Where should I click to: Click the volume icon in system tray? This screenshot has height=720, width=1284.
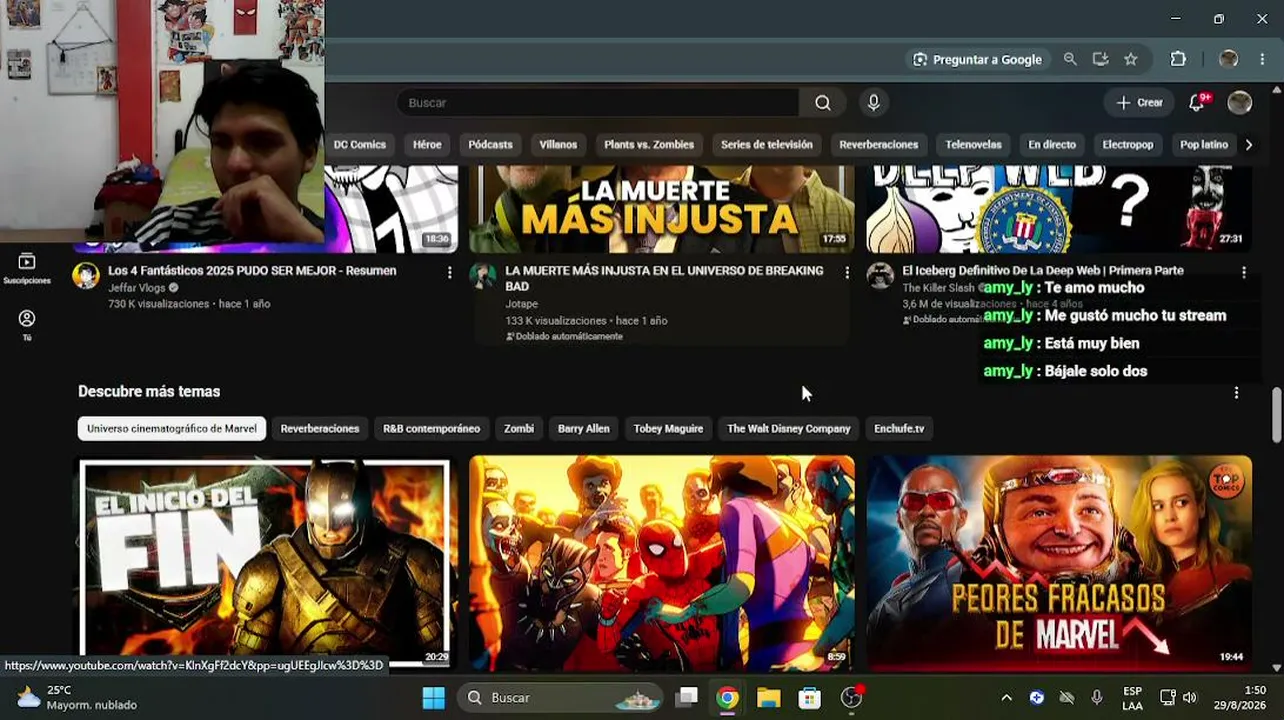pyautogui.click(x=1190, y=697)
